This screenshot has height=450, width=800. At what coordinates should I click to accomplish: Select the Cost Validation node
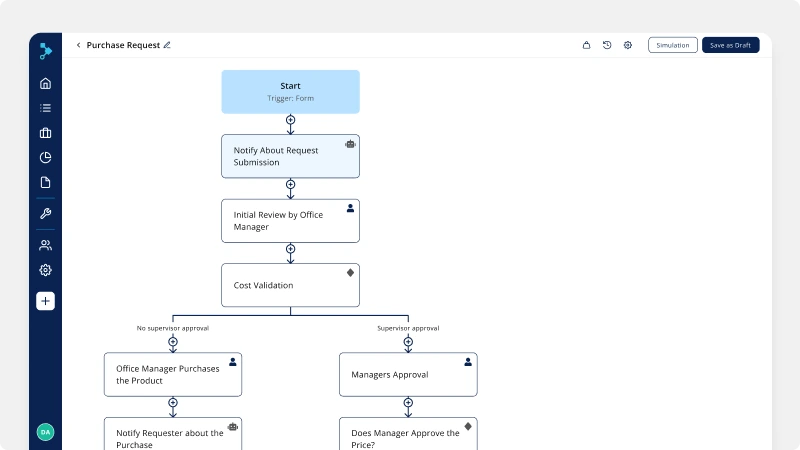click(290, 285)
